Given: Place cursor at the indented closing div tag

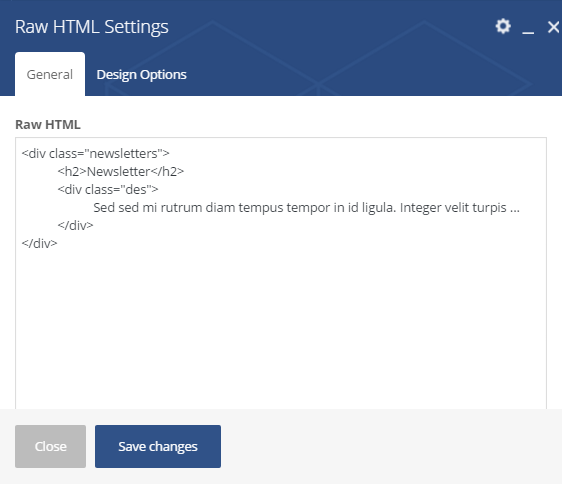Looking at the screenshot, I should click(x=75, y=225).
